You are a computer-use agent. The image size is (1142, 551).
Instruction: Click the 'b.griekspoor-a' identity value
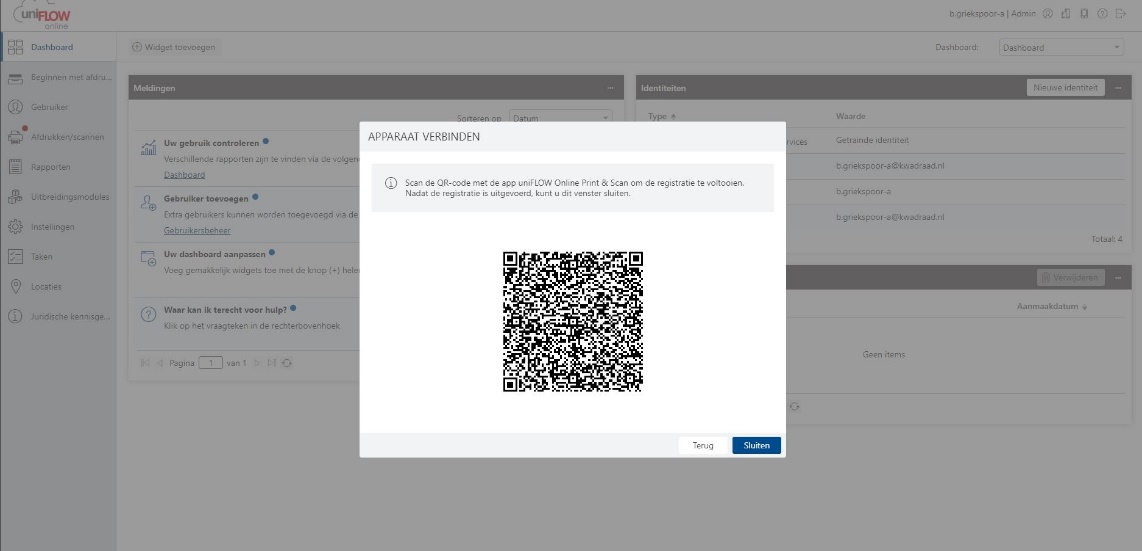pyautogui.click(x=863, y=191)
